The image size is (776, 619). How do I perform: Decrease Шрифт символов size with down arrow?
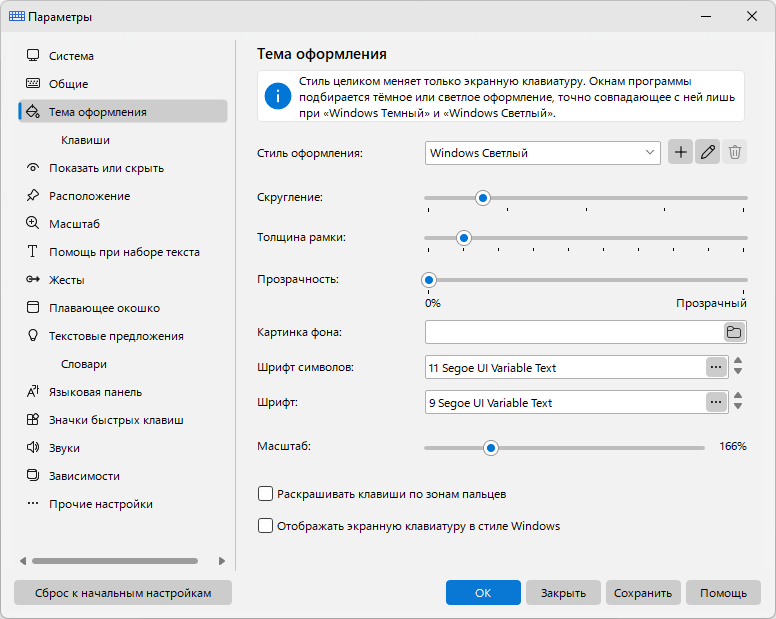(x=738, y=371)
